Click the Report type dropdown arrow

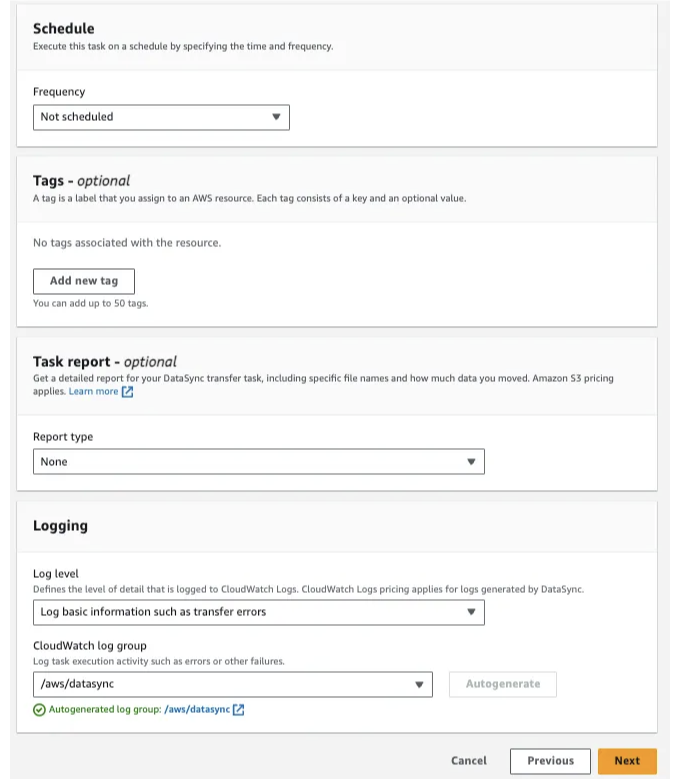pos(471,462)
